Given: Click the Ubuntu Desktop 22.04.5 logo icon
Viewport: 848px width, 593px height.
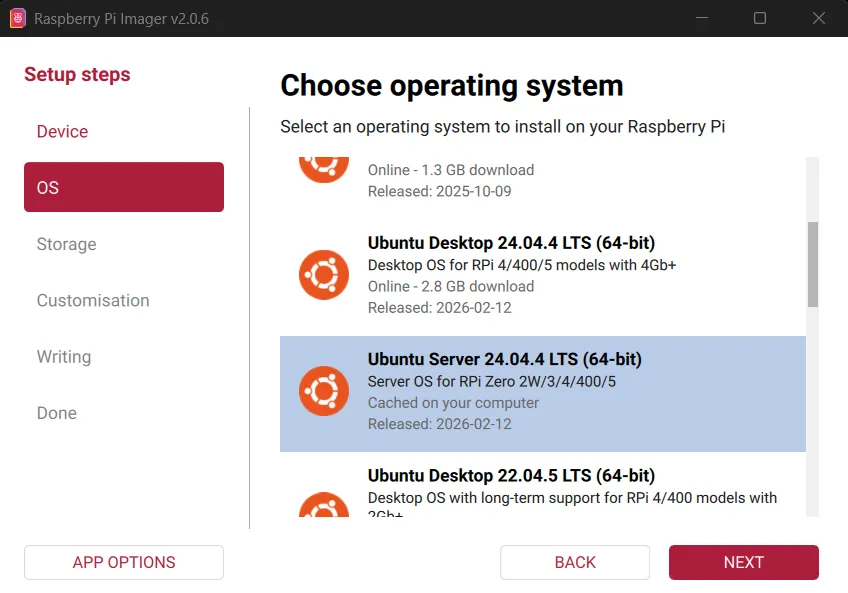Looking at the screenshot, I should pyautogui.click(x=324, y=505).
